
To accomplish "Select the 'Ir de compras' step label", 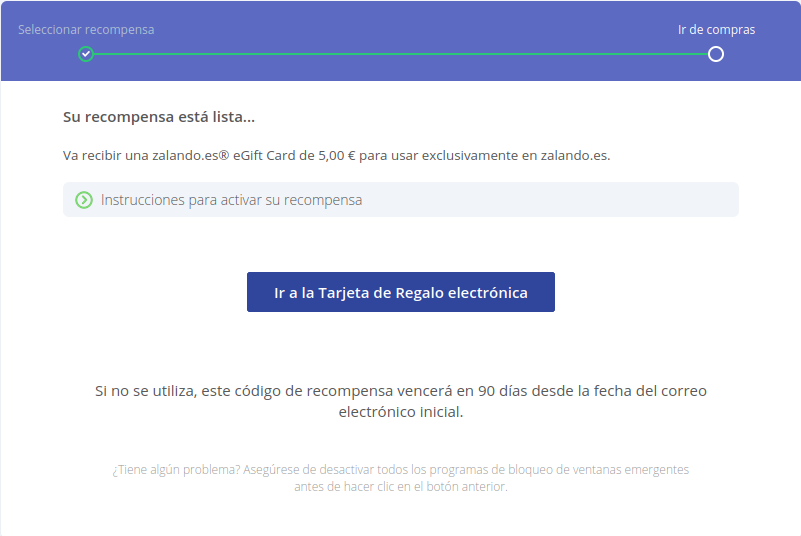I will pos(716,30).
